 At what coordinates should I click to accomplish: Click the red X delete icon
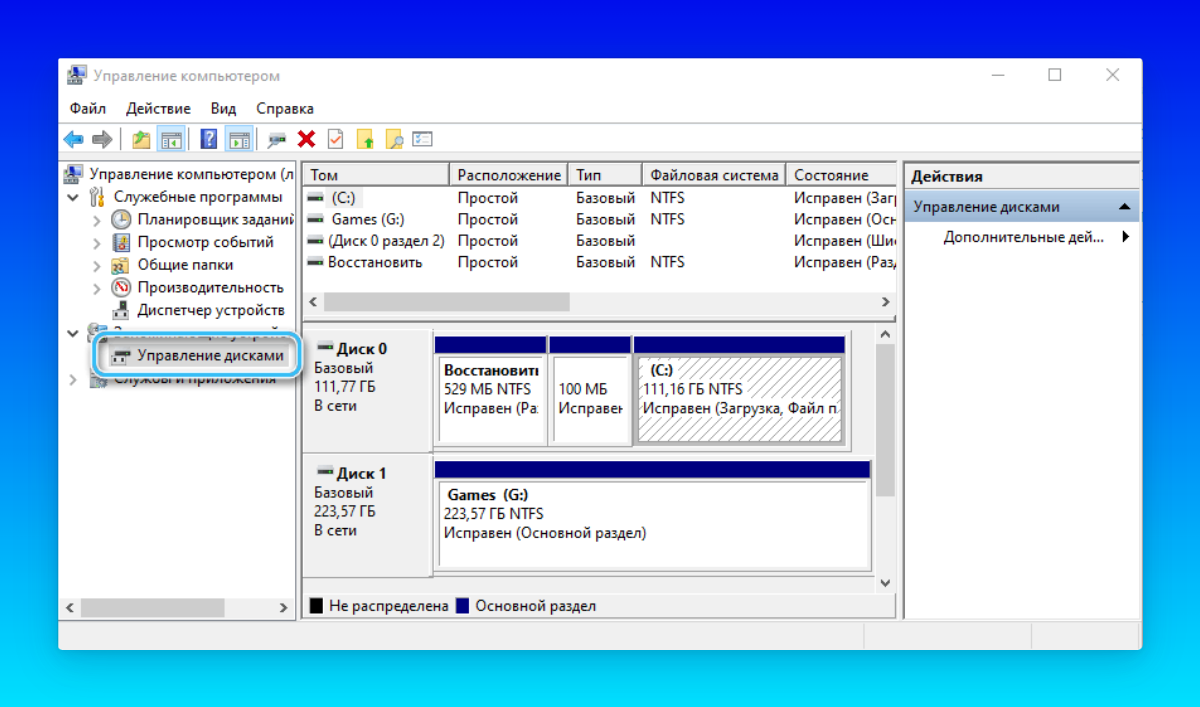(x=306, y=139)
